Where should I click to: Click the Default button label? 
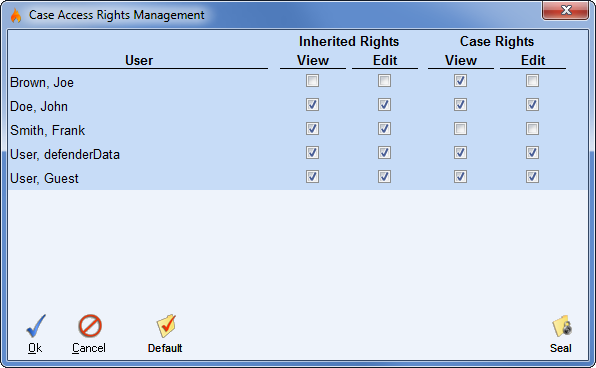[x=165, y=348]
